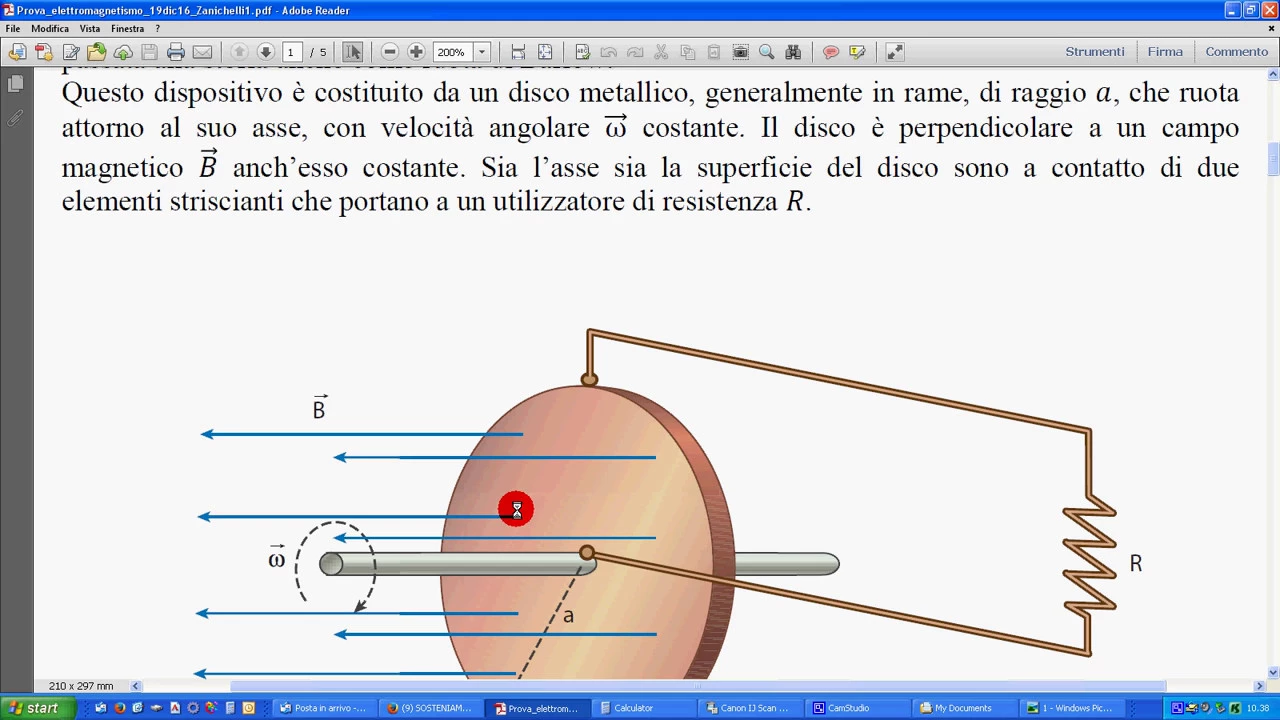Open My Documents from the taskbar
The height and width of the screenshot is (720, 1280).
[966, 708]
